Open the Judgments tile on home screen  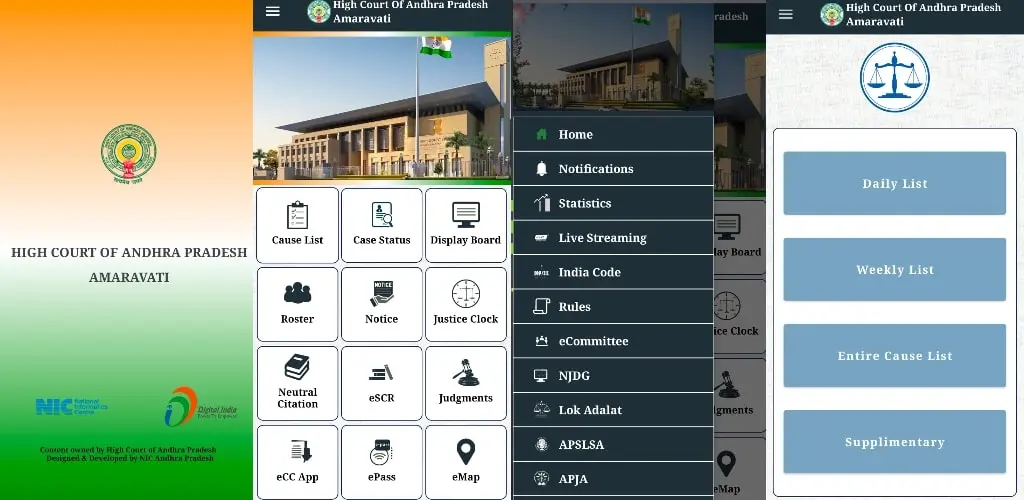click(x=466, y=383)
